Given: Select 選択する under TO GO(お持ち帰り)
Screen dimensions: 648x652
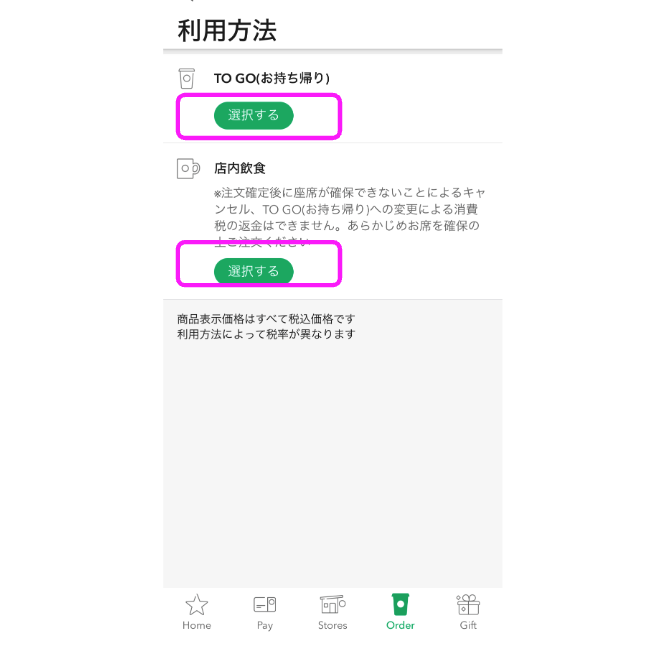Looking at the screenshot, I should point(254,115).
